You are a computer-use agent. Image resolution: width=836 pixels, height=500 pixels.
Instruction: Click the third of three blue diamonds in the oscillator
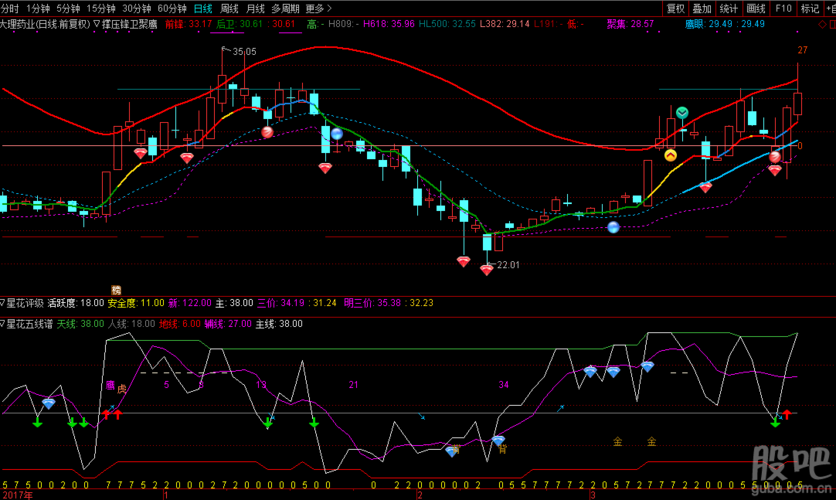647,366
